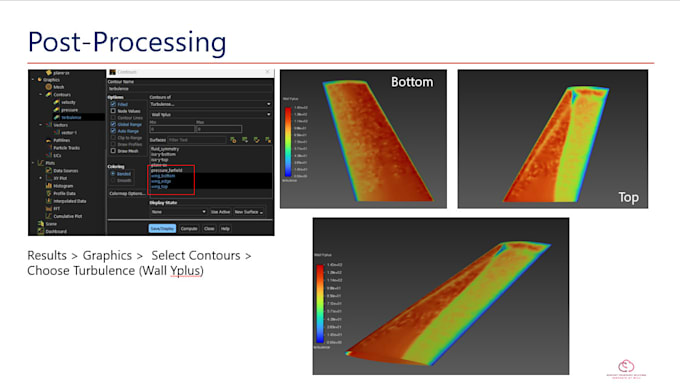This screenshot has height=386, width=680.
Task: Click the Compute button
Action: [x=189, y=229]
